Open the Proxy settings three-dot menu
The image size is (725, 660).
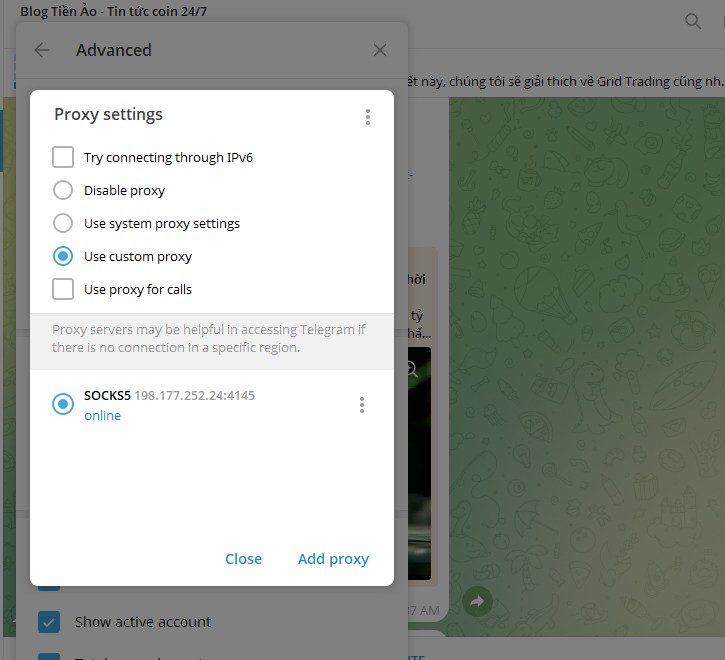pos(368,117)
